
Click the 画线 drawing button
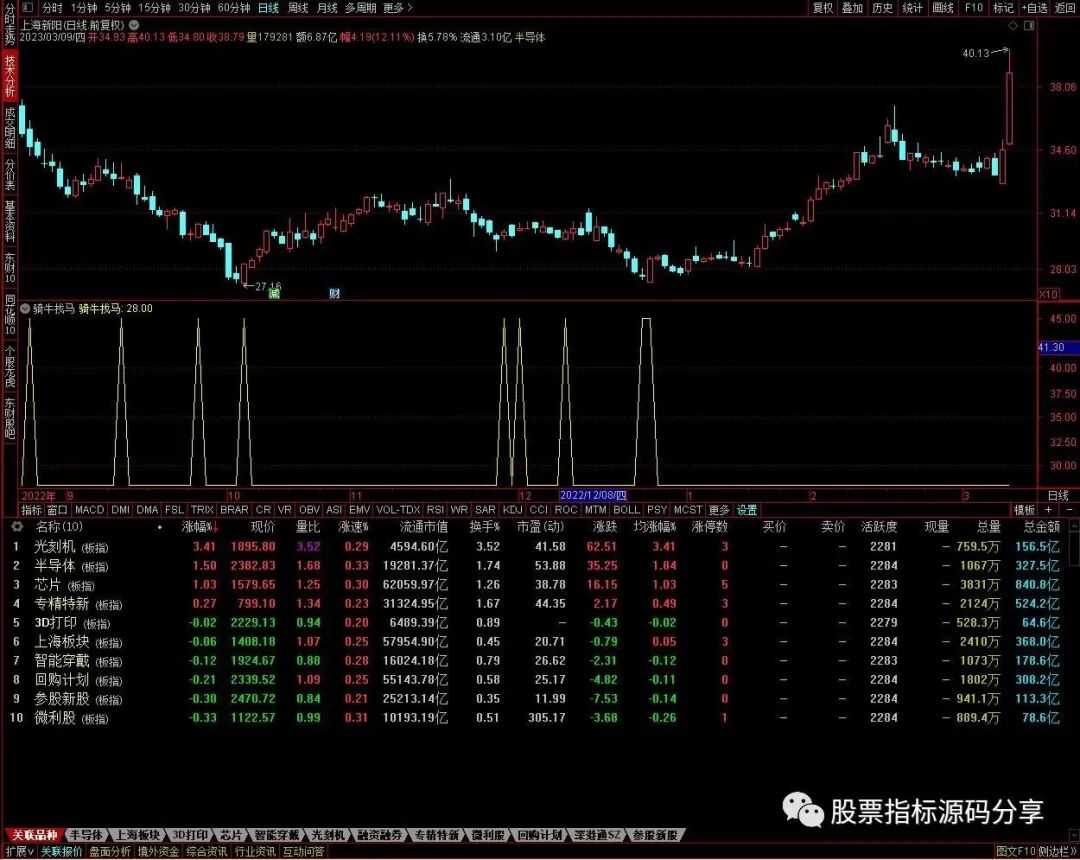point(943,8)
